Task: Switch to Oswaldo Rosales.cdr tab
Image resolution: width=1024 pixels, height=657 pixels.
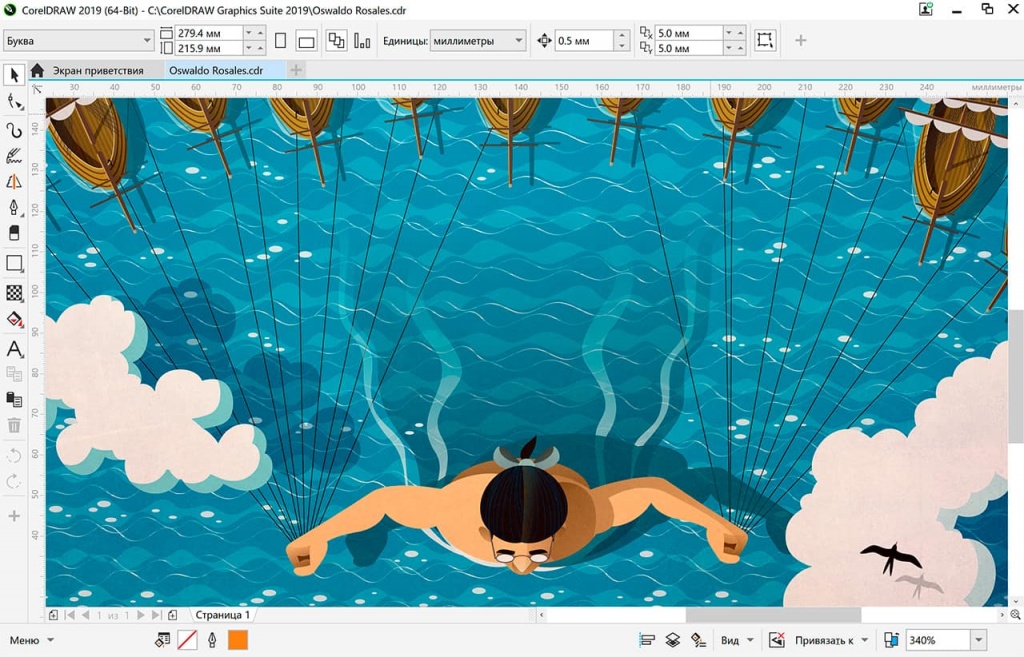Action: coord(216,71)
